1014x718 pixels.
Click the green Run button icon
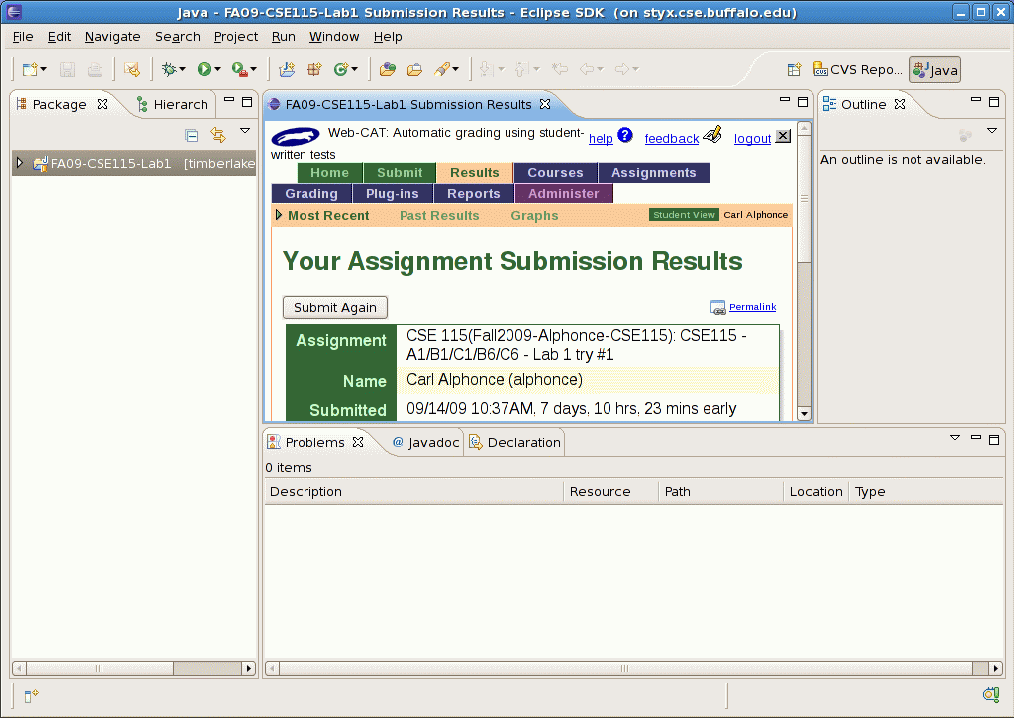coord(204,69)
